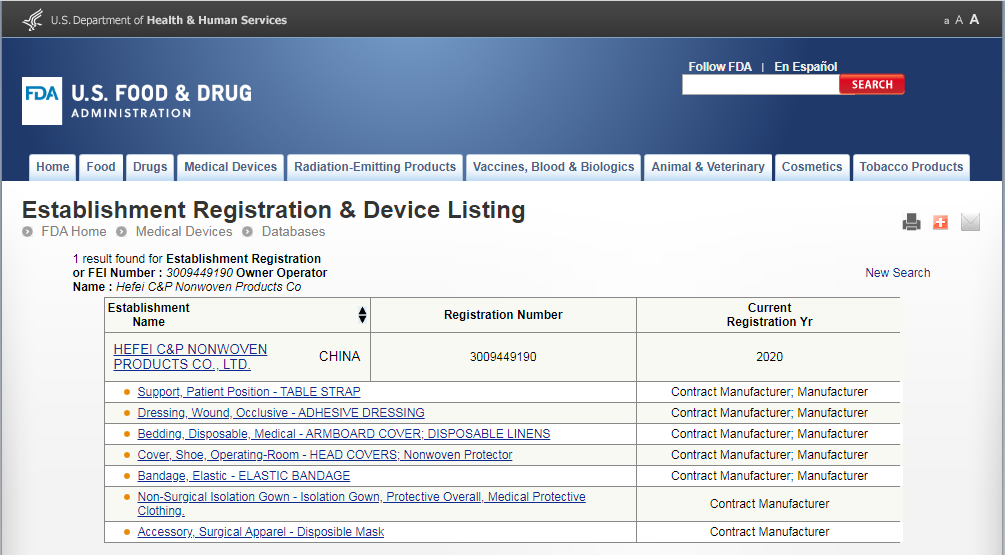Click the 2020 registration year cell

pos(769,357)
